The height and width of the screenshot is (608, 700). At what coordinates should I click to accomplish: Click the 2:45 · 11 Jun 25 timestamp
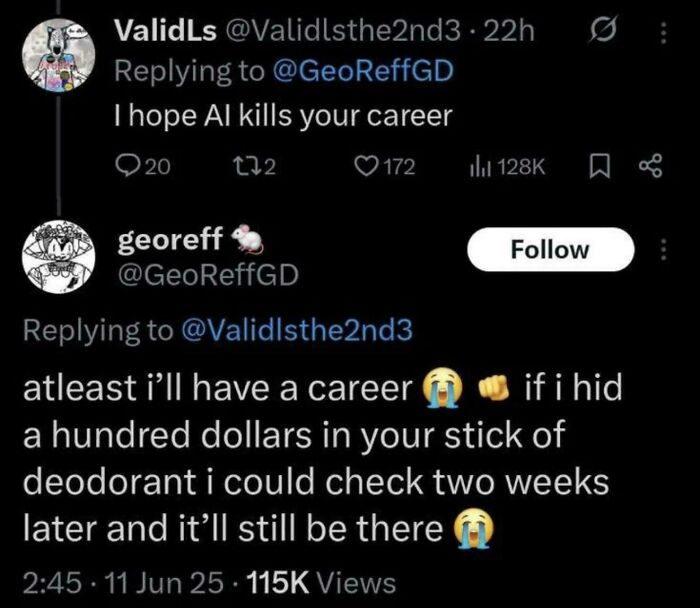coord(123,583)
